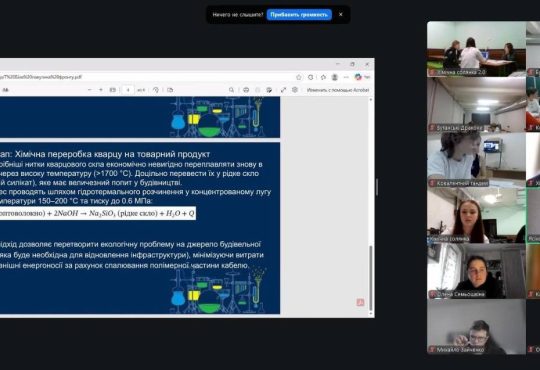Click the fit-to-page icon in PDF toolbar
Screen dimensions: 540x370
tap(113, 90)
